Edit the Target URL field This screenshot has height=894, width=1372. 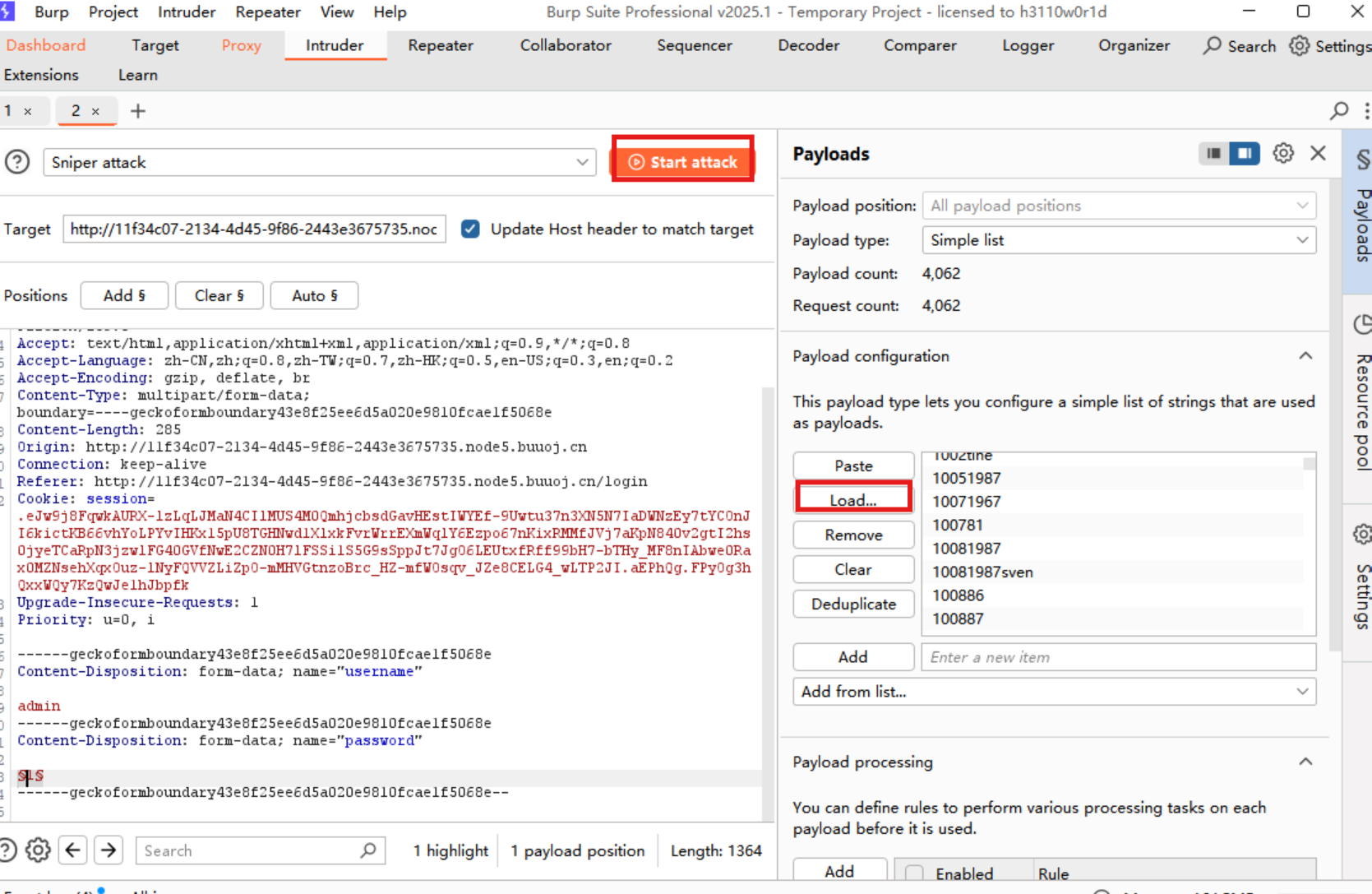(x=254, y=229)
